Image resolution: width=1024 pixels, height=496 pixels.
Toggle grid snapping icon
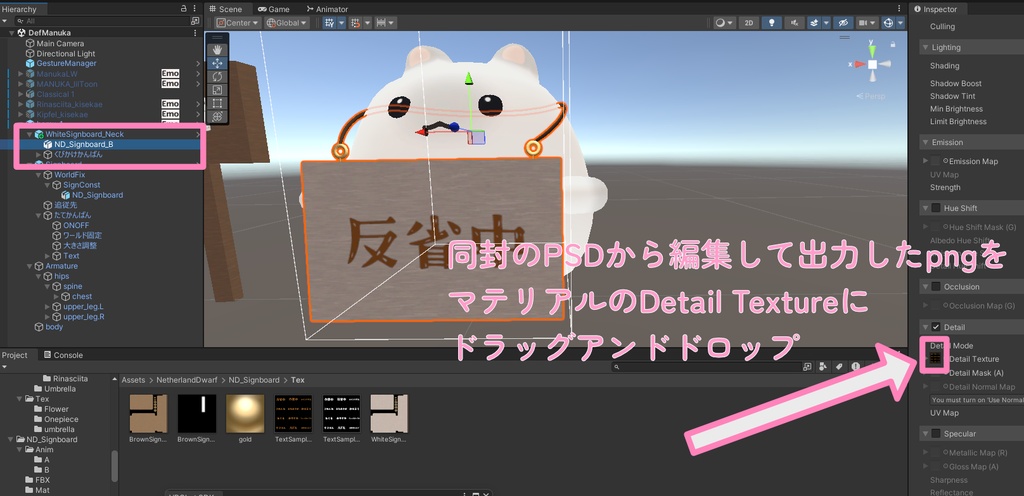pyautogui.click(x=355, y=23)
